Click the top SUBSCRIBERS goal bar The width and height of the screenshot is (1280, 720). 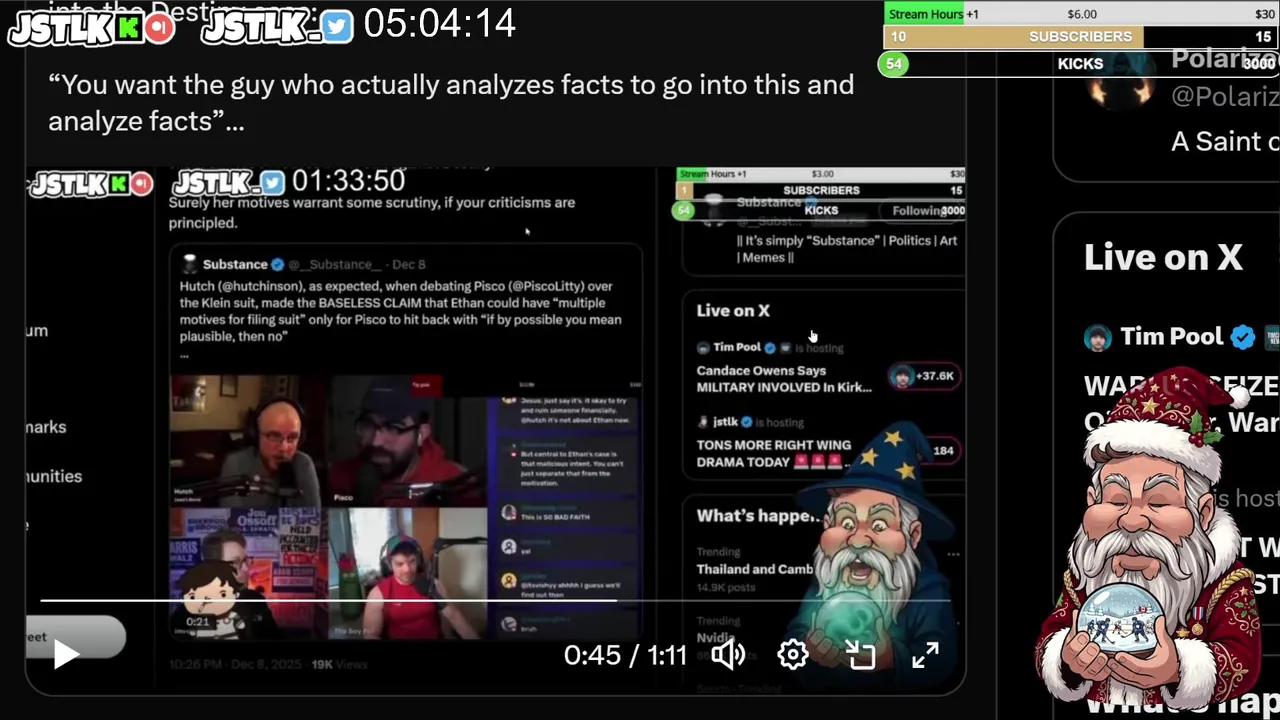click(x=1081, y=37)
